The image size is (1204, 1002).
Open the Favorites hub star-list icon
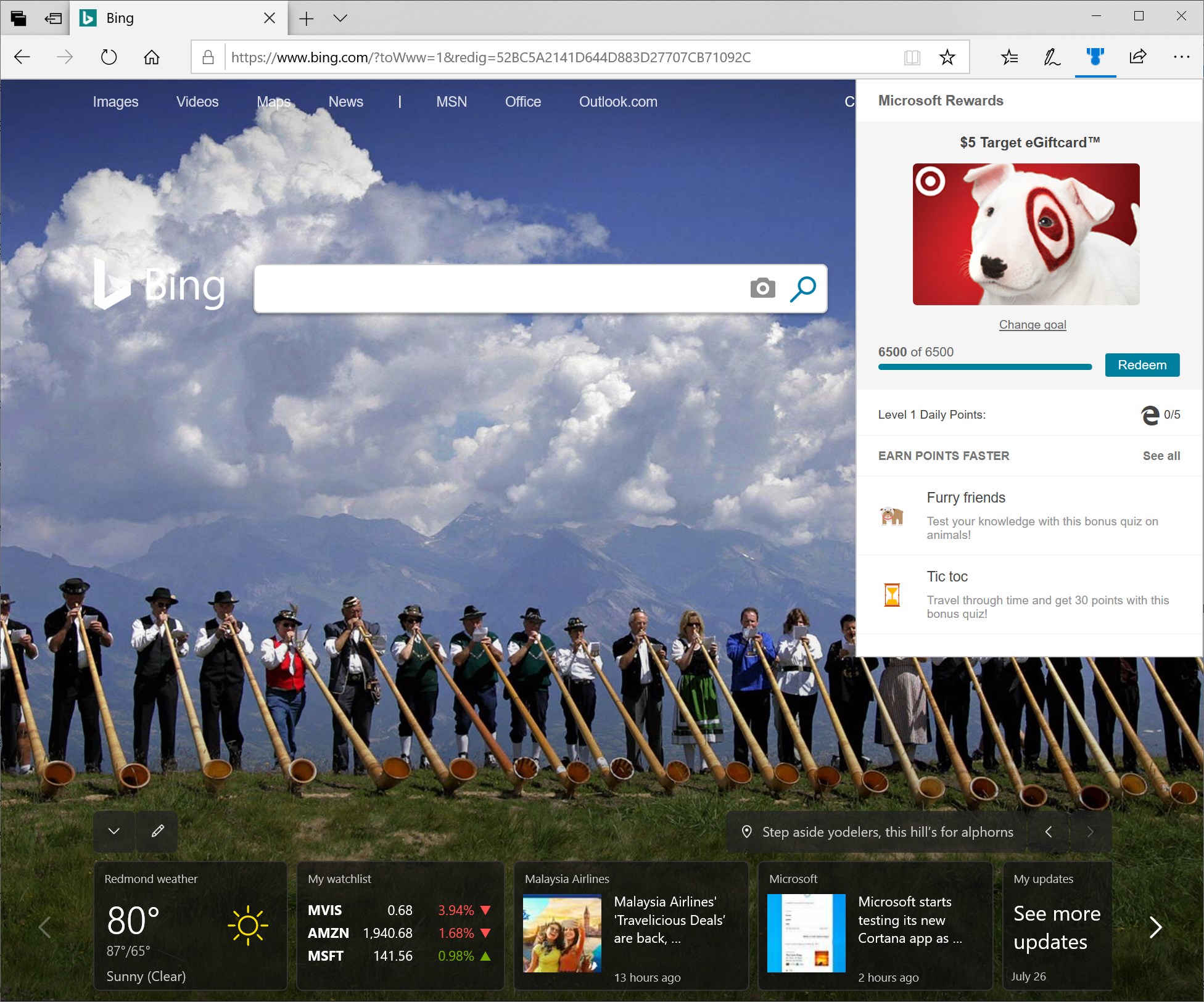point(1009,57)
